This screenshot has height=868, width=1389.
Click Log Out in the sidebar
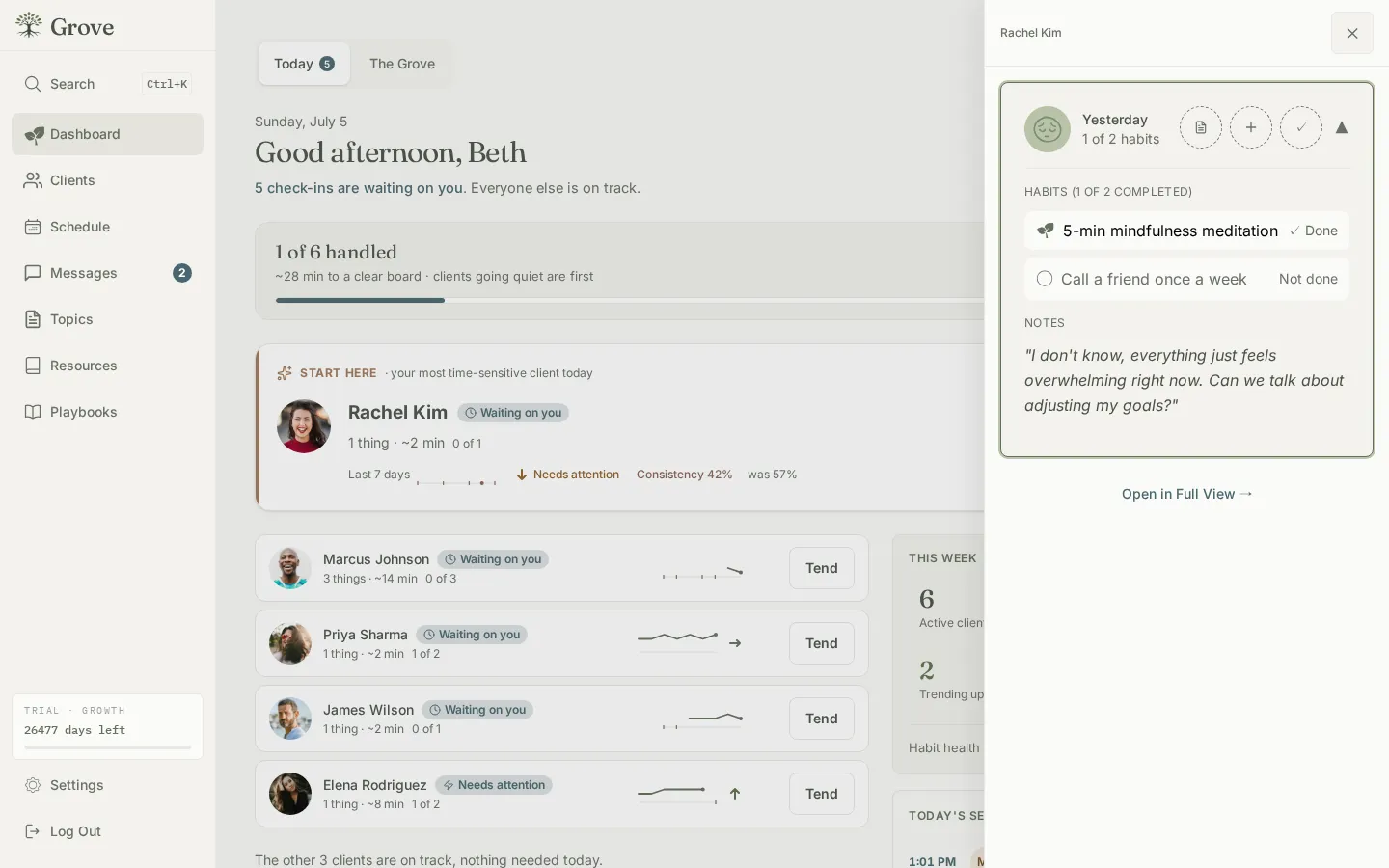(x=107, y=831)
